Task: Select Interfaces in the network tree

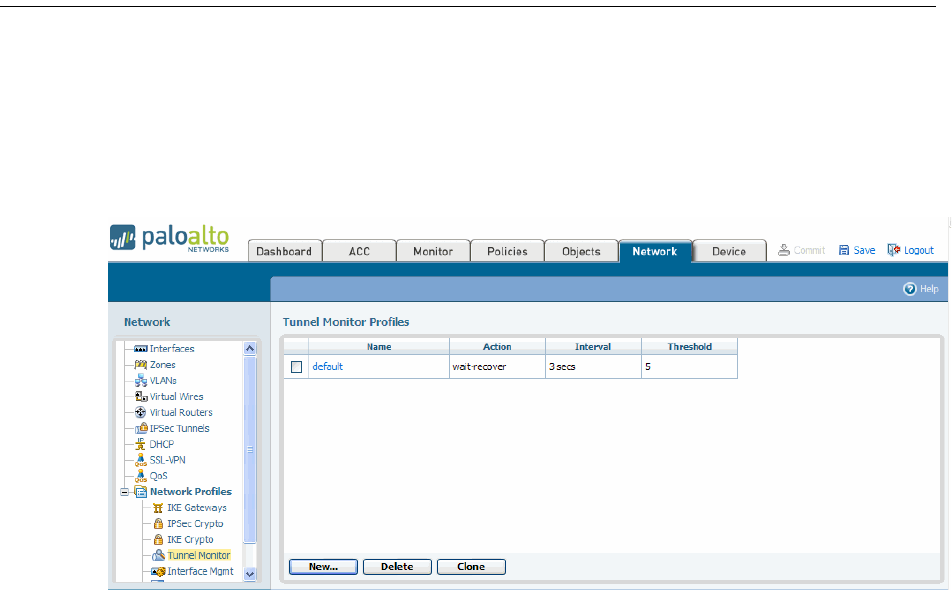Action: click(172, 348)
